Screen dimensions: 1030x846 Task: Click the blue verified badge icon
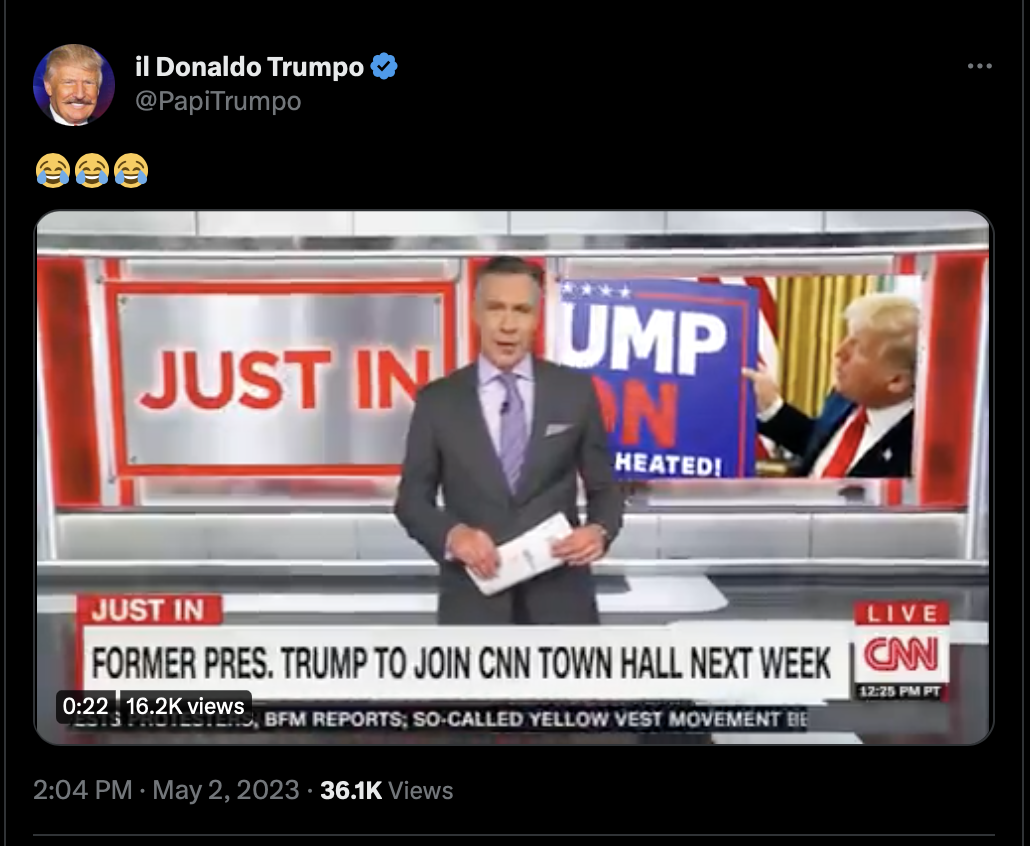[x=384, y=66]
